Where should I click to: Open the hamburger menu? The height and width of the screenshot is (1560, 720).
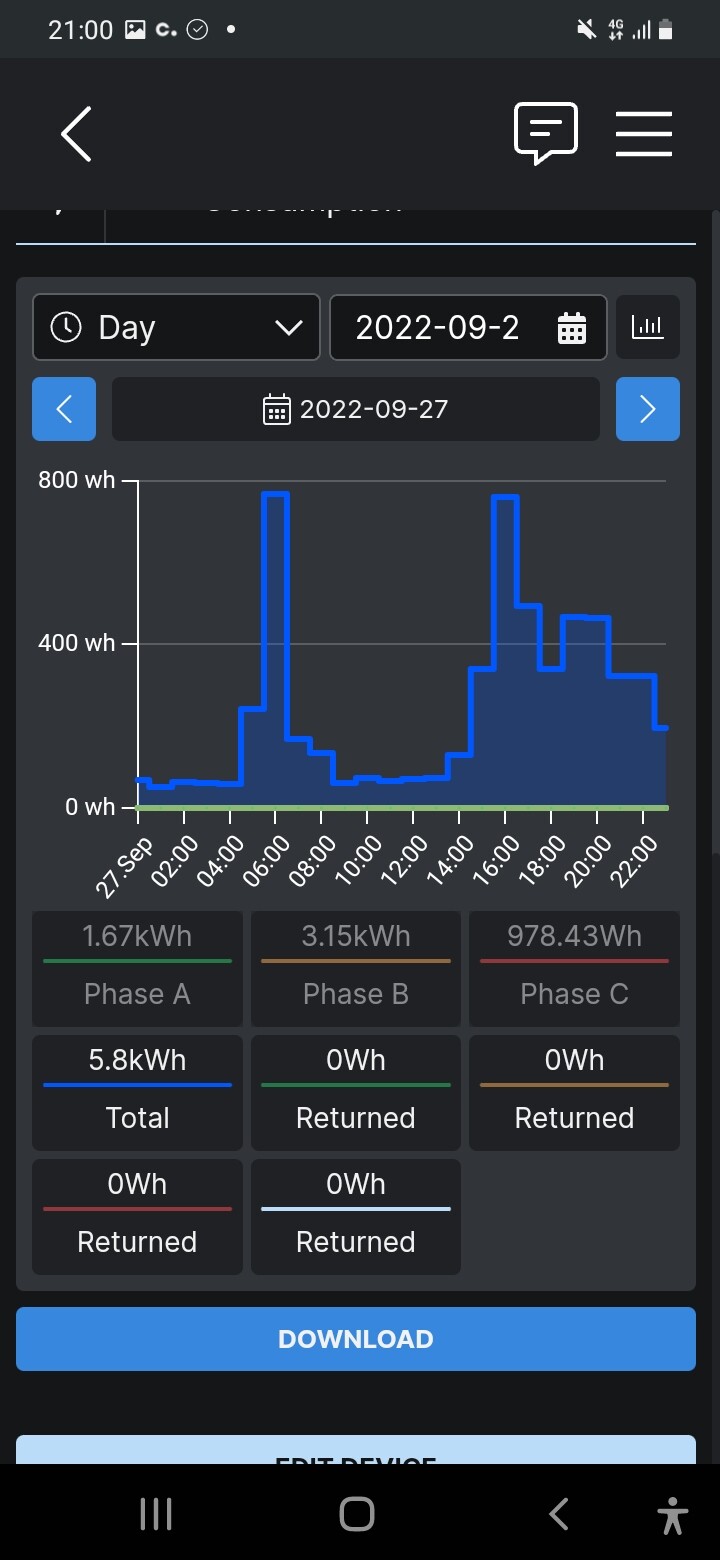tap(644, 133)
